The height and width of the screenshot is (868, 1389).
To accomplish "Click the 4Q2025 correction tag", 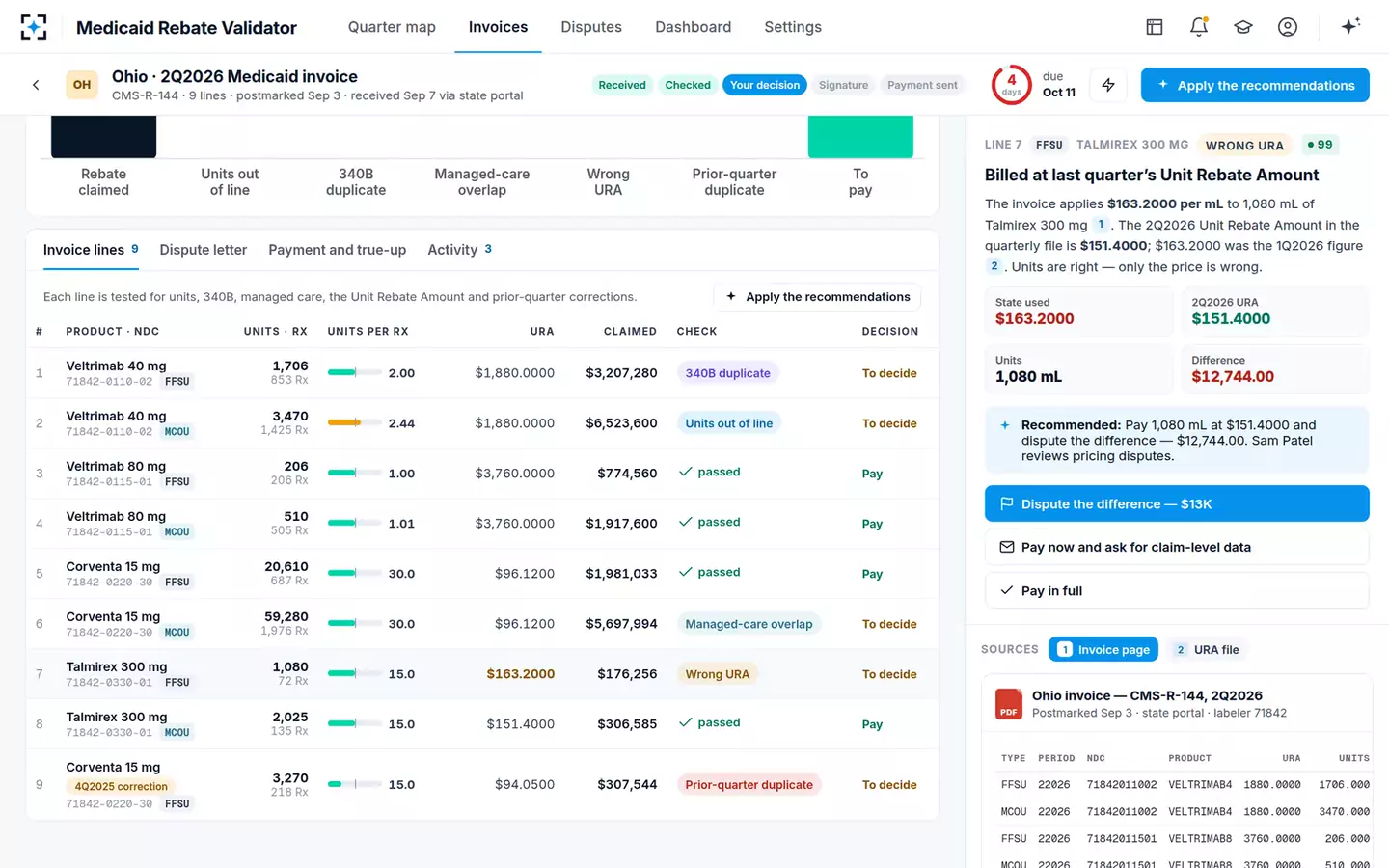I will pyautogui.click(x=122, y=787).
